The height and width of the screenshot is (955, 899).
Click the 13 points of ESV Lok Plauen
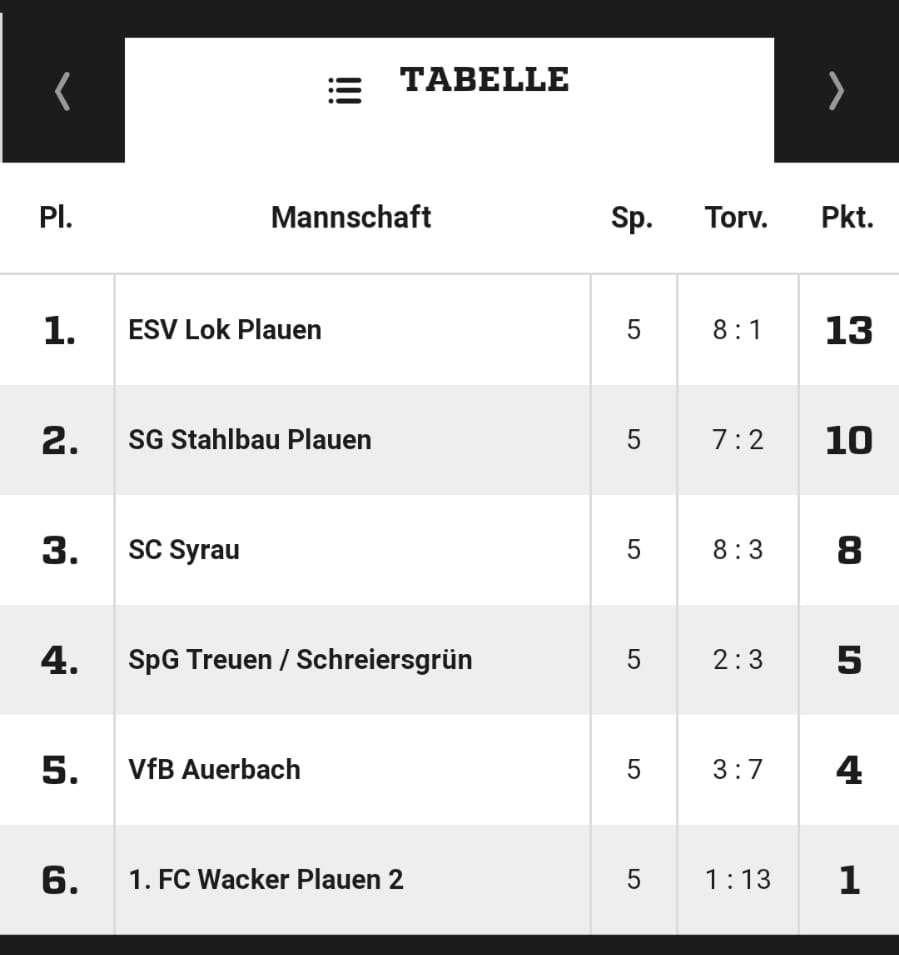[849, 331]
